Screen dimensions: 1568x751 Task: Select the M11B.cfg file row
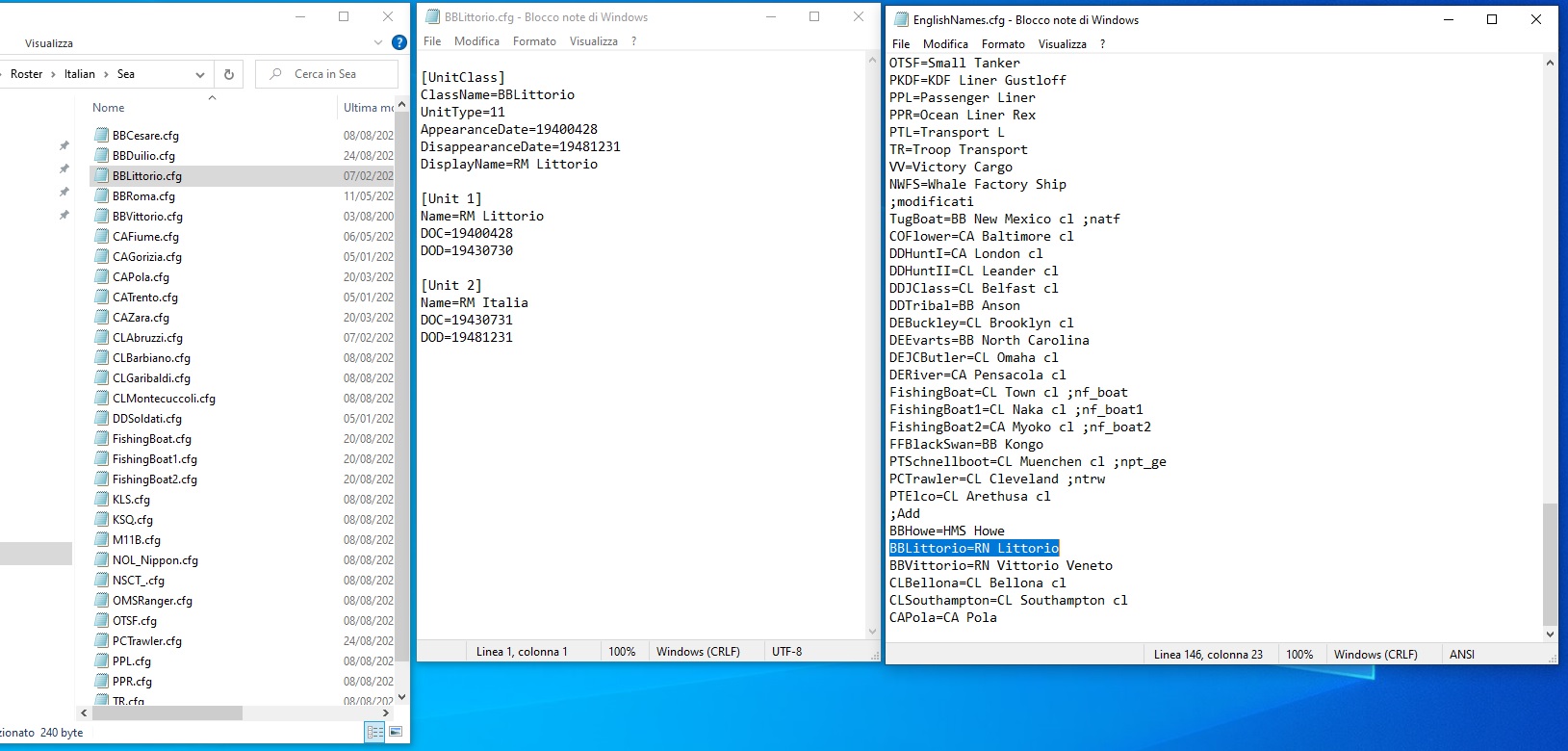(243, 540)
